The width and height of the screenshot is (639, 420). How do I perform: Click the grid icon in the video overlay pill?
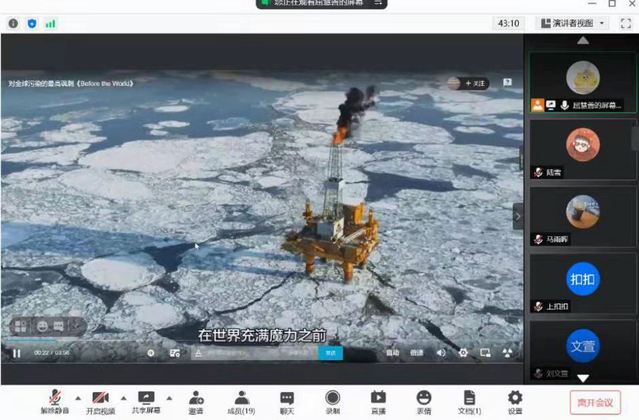pyautogui.click(x=20, y=326)
